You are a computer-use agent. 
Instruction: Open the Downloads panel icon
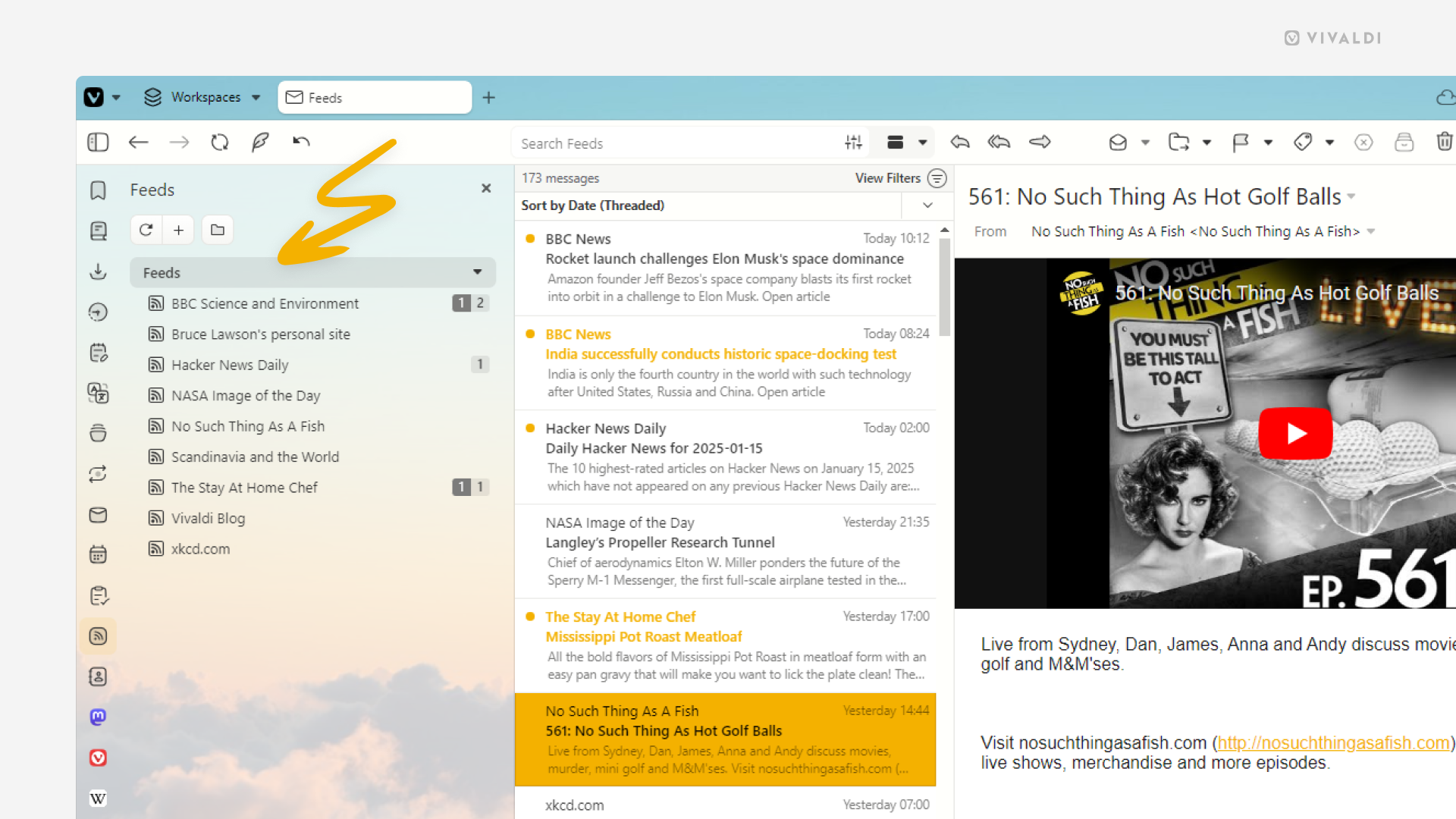[x=98, y=271]
